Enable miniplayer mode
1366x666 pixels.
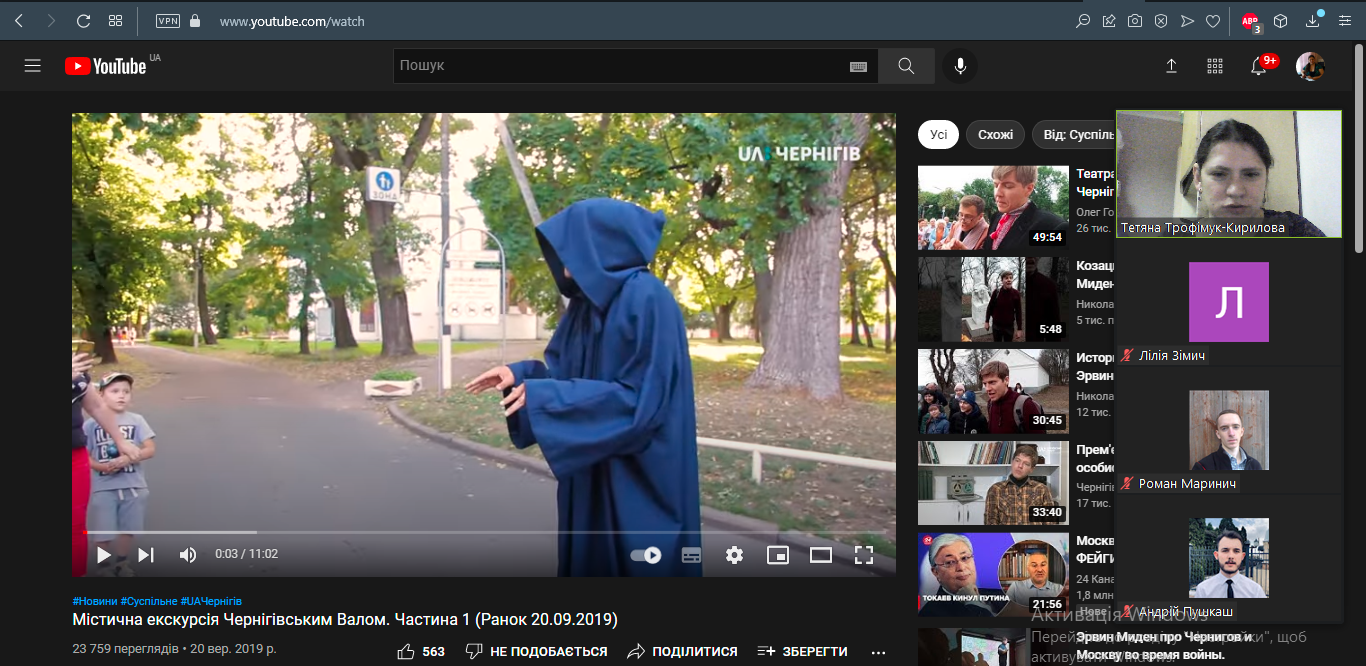[x=777, y=555]
